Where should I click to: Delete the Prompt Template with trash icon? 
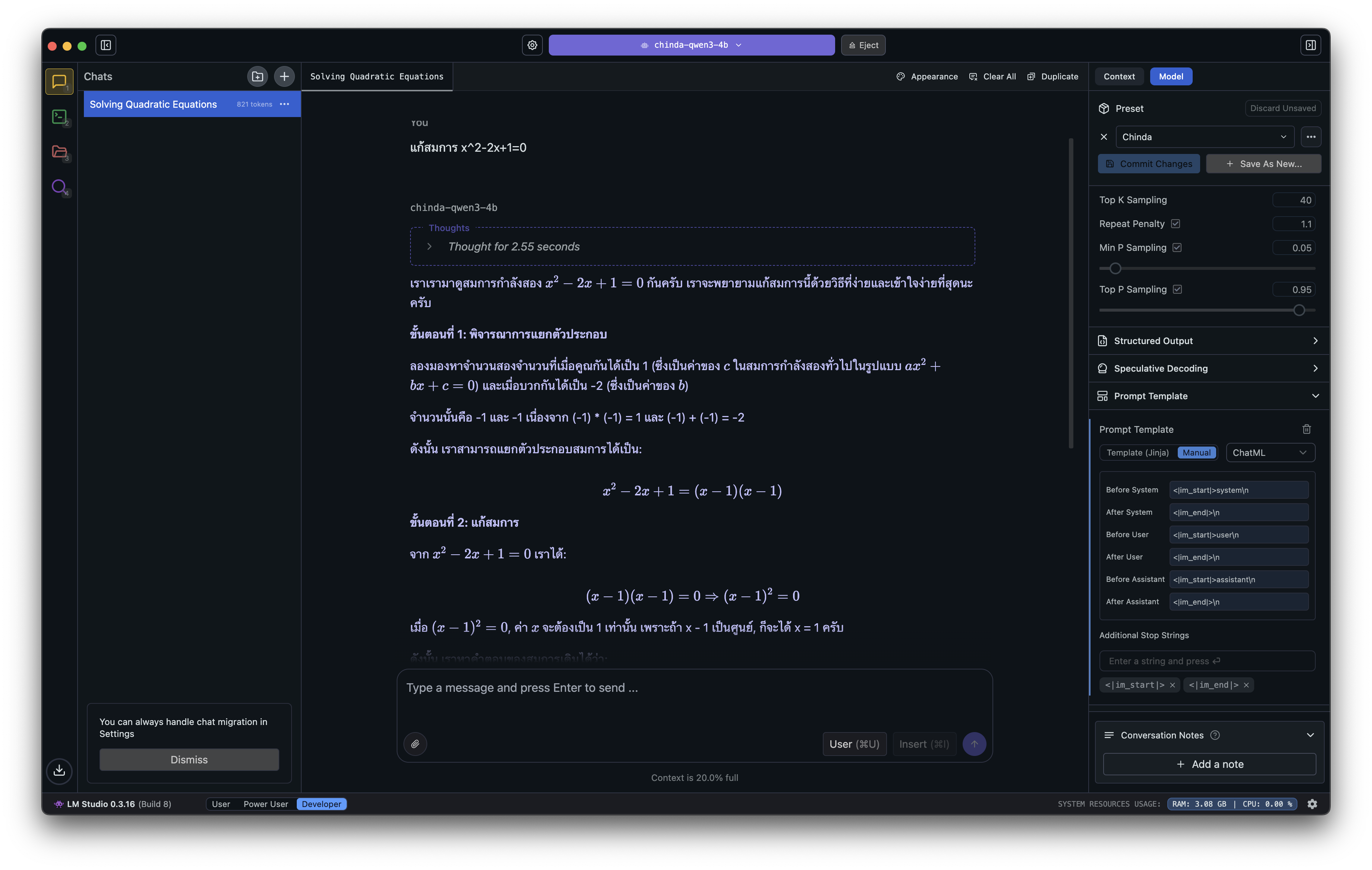(x=1306, y=429)
